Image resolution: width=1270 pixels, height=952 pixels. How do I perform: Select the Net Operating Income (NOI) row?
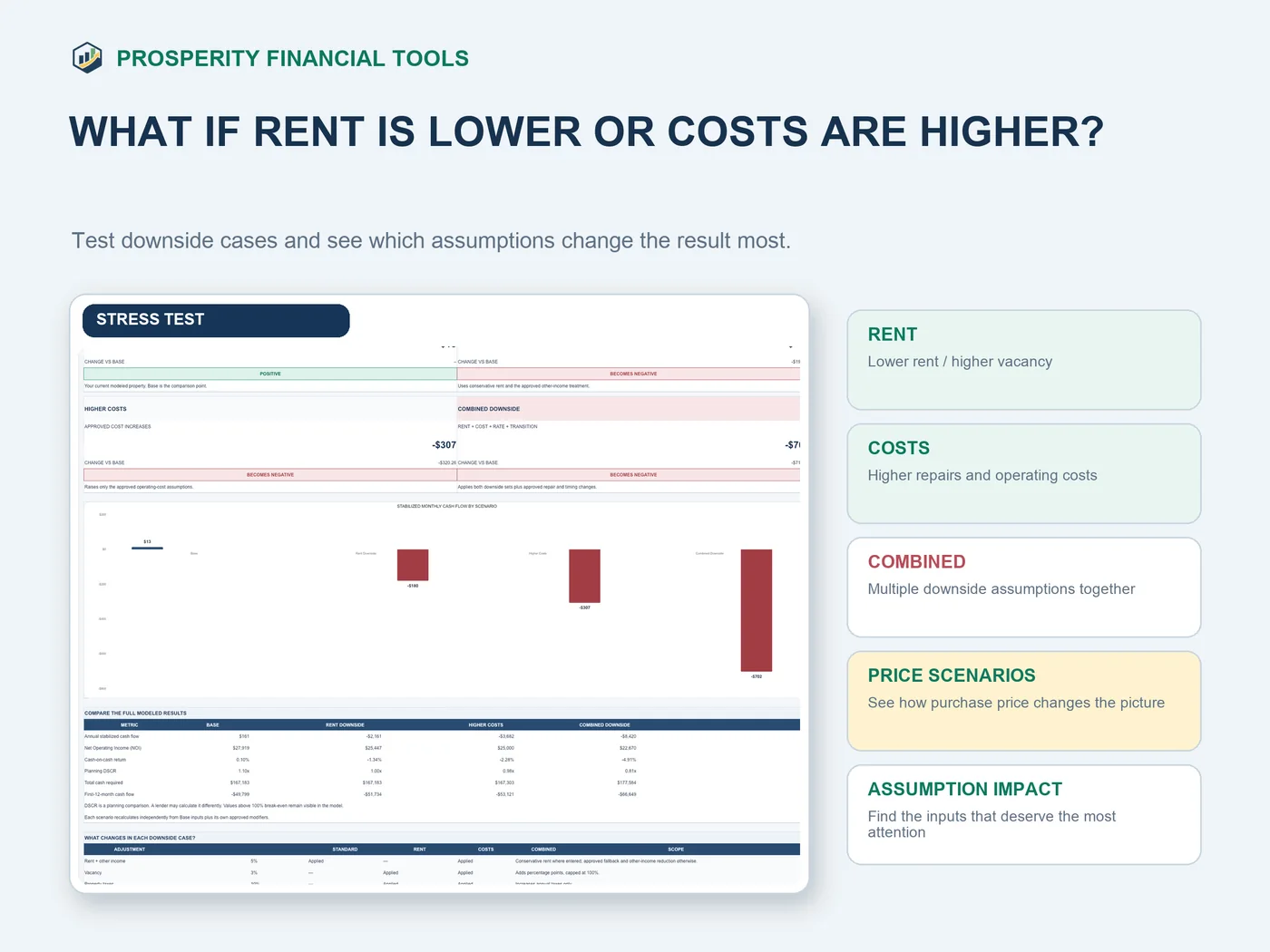(x=442, y=748)
